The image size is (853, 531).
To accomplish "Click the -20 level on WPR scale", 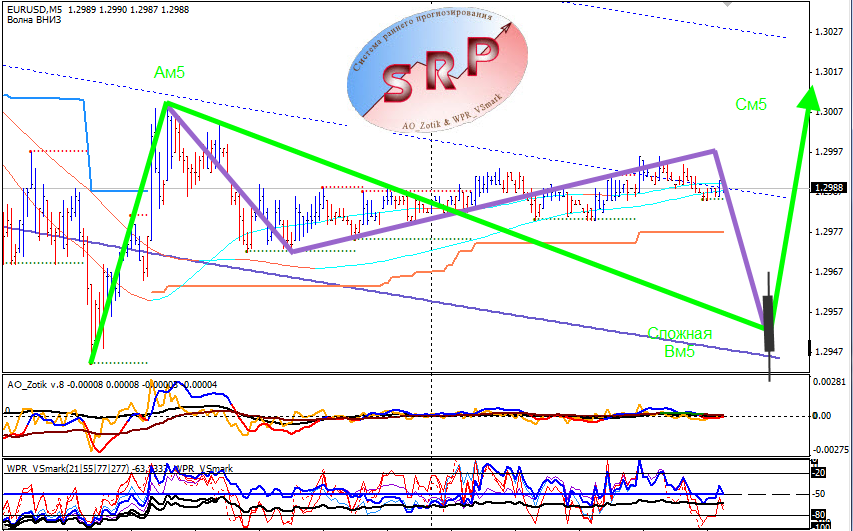I will [819, 473].
